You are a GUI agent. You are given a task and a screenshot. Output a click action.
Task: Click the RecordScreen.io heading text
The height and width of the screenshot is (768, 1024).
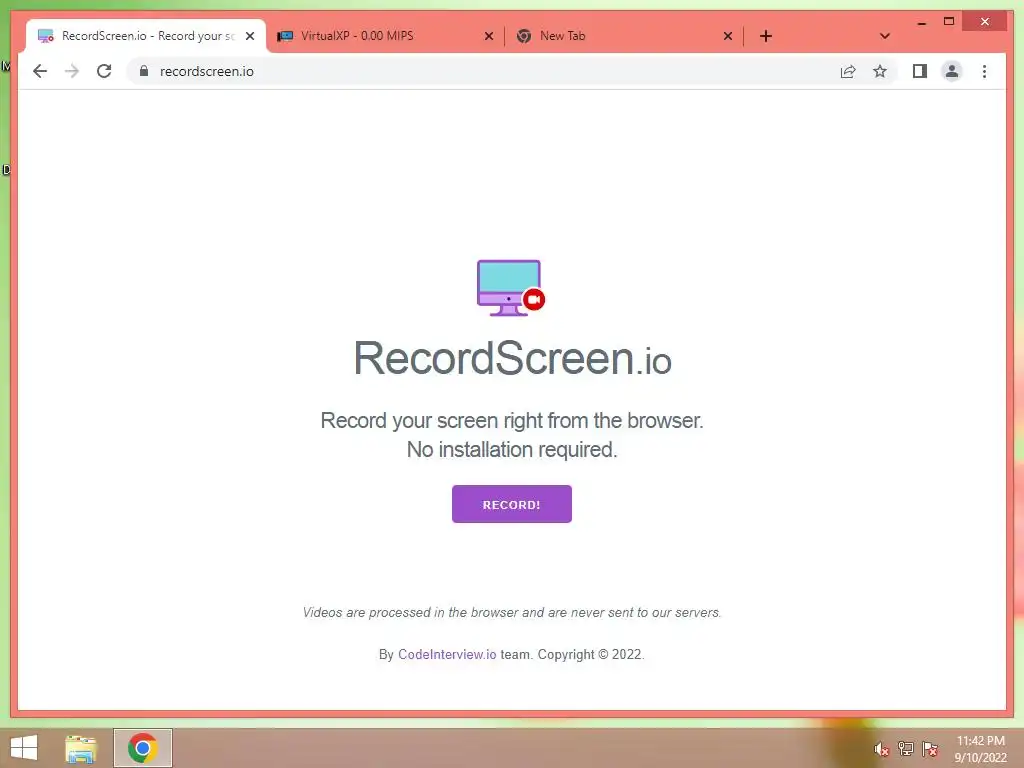(512, 358)
